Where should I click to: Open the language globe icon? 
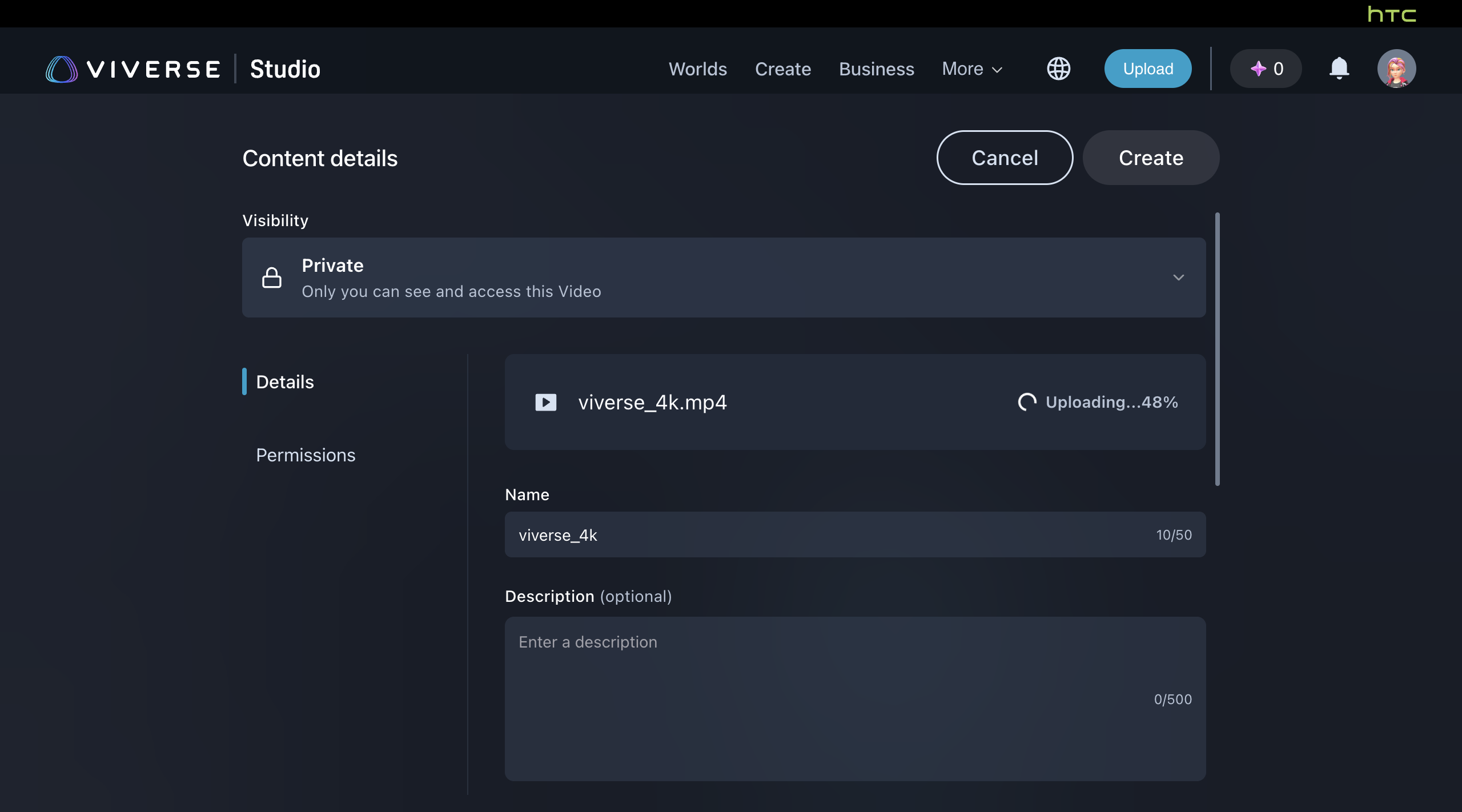click(1058, 69)
